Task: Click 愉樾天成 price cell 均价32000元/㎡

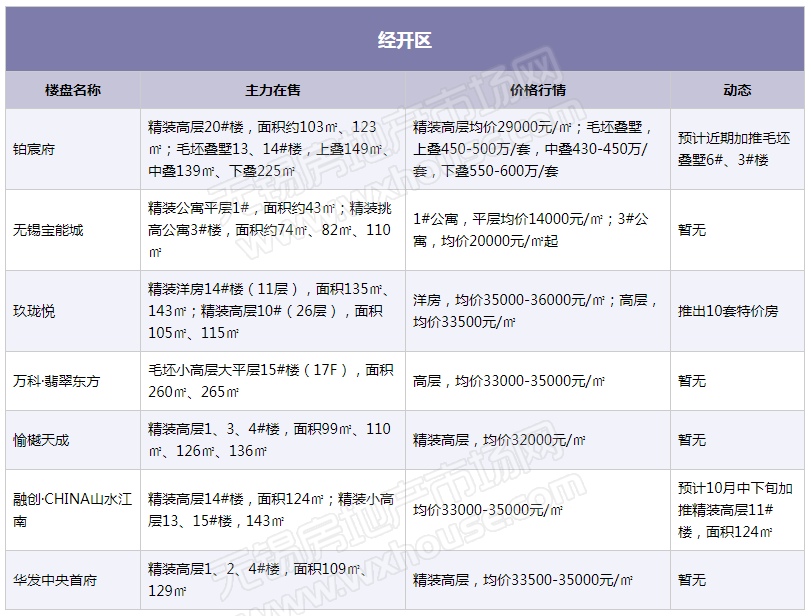Action: click(x=499, y=440)
